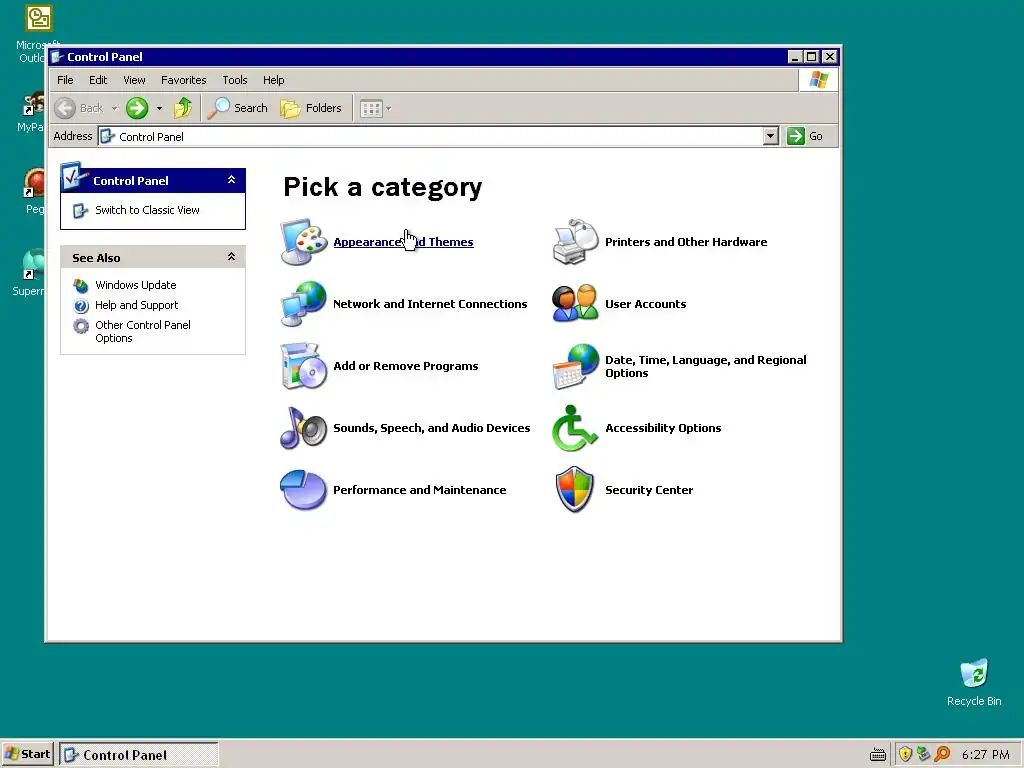Click the Views toolbar icon
This screenshot has height=768, width=1024.
coord(371,108)
